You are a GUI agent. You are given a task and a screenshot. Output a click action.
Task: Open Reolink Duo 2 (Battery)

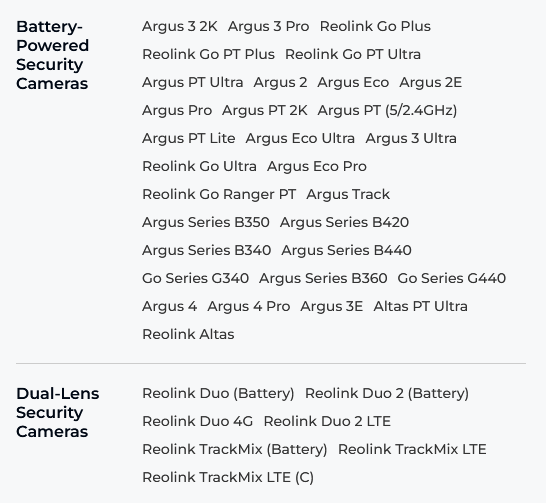coord(387,393)
